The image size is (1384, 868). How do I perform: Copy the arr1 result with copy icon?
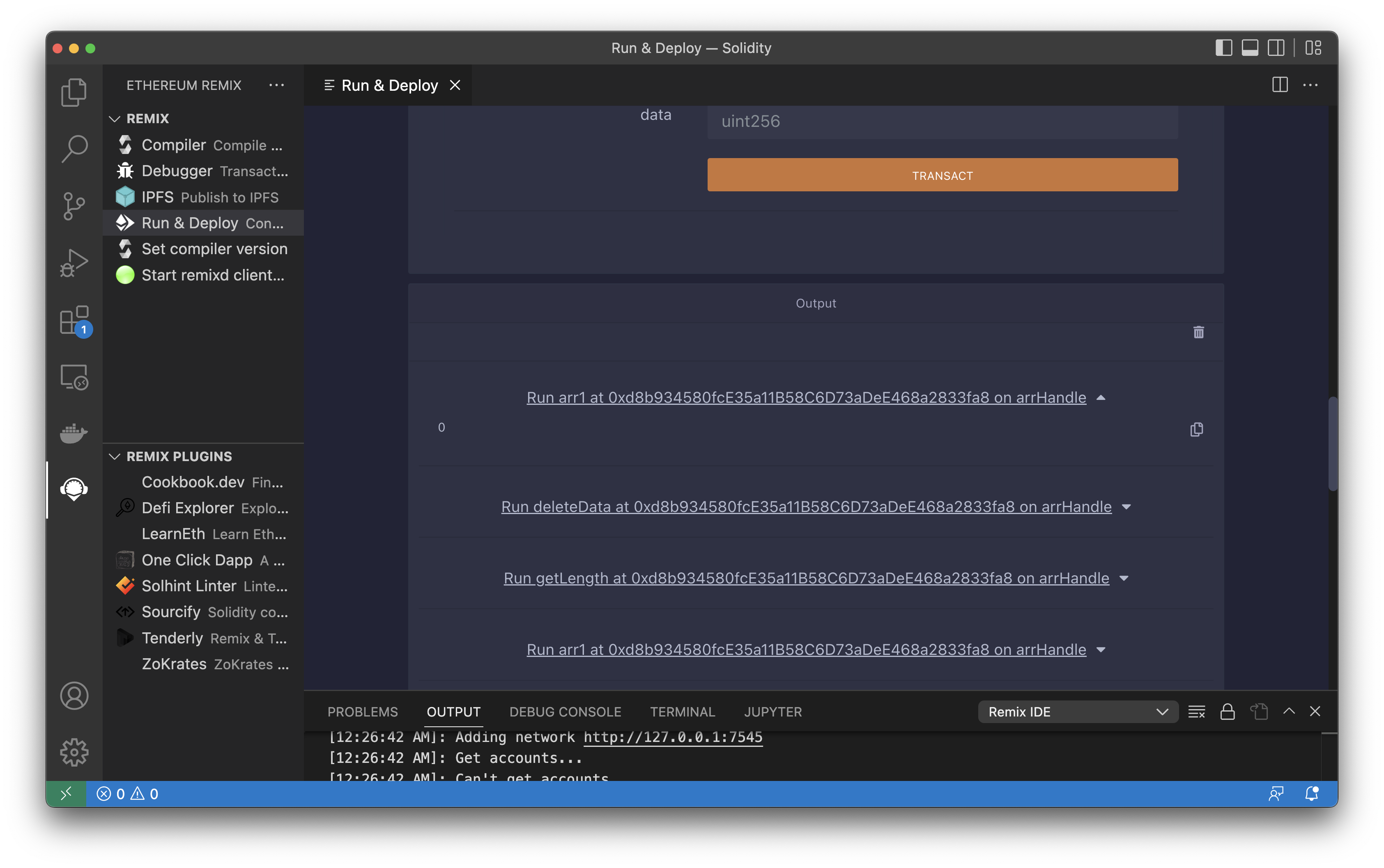[1196, 429]
